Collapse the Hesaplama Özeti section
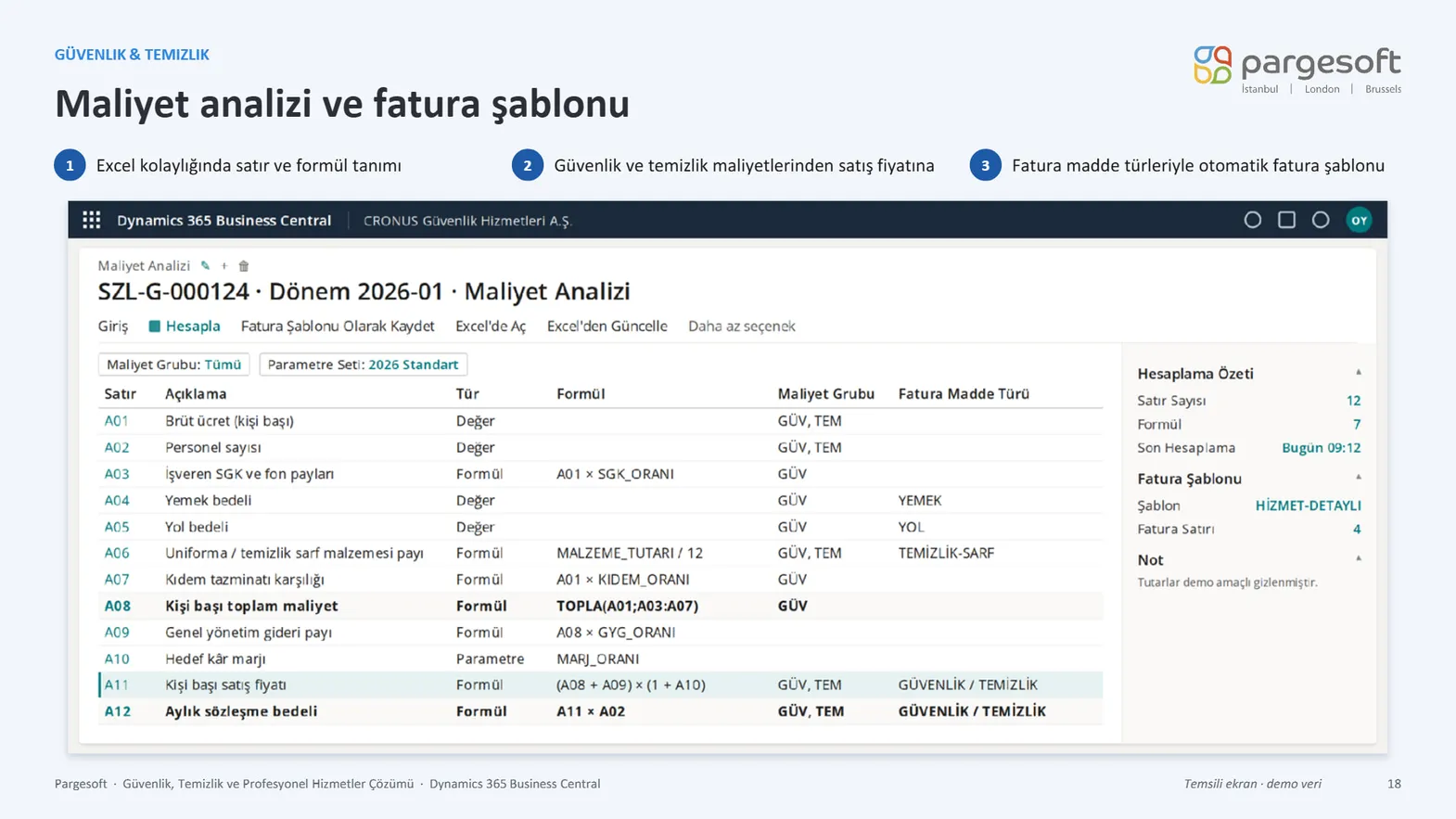Viewport: 1456px width, 819px height. pos(1359,373)
